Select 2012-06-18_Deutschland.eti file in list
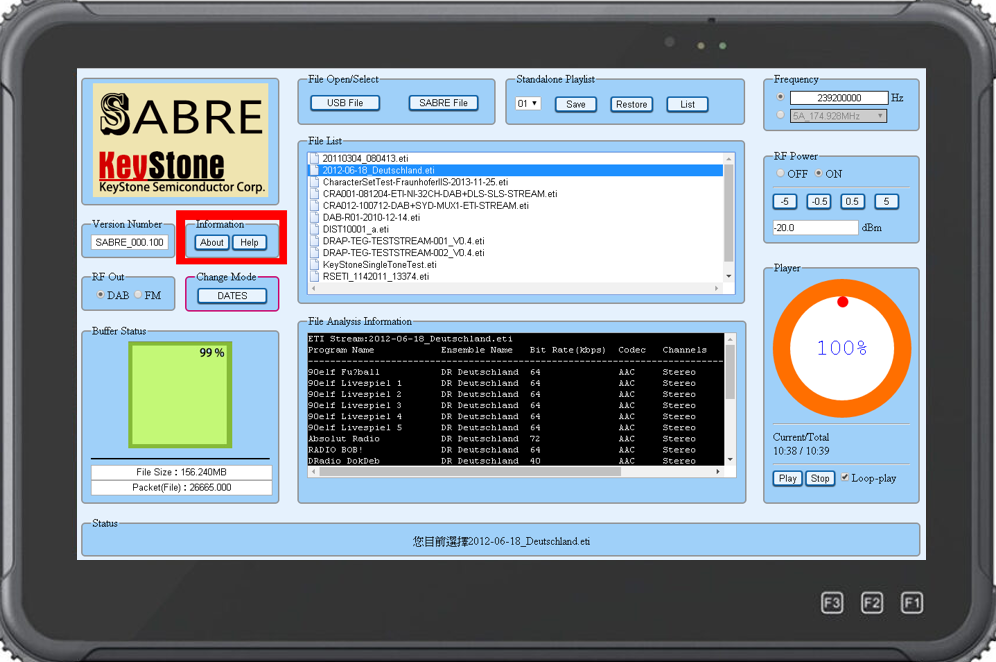The height and width of the screenshot is (662, 996). pos(378,171)
